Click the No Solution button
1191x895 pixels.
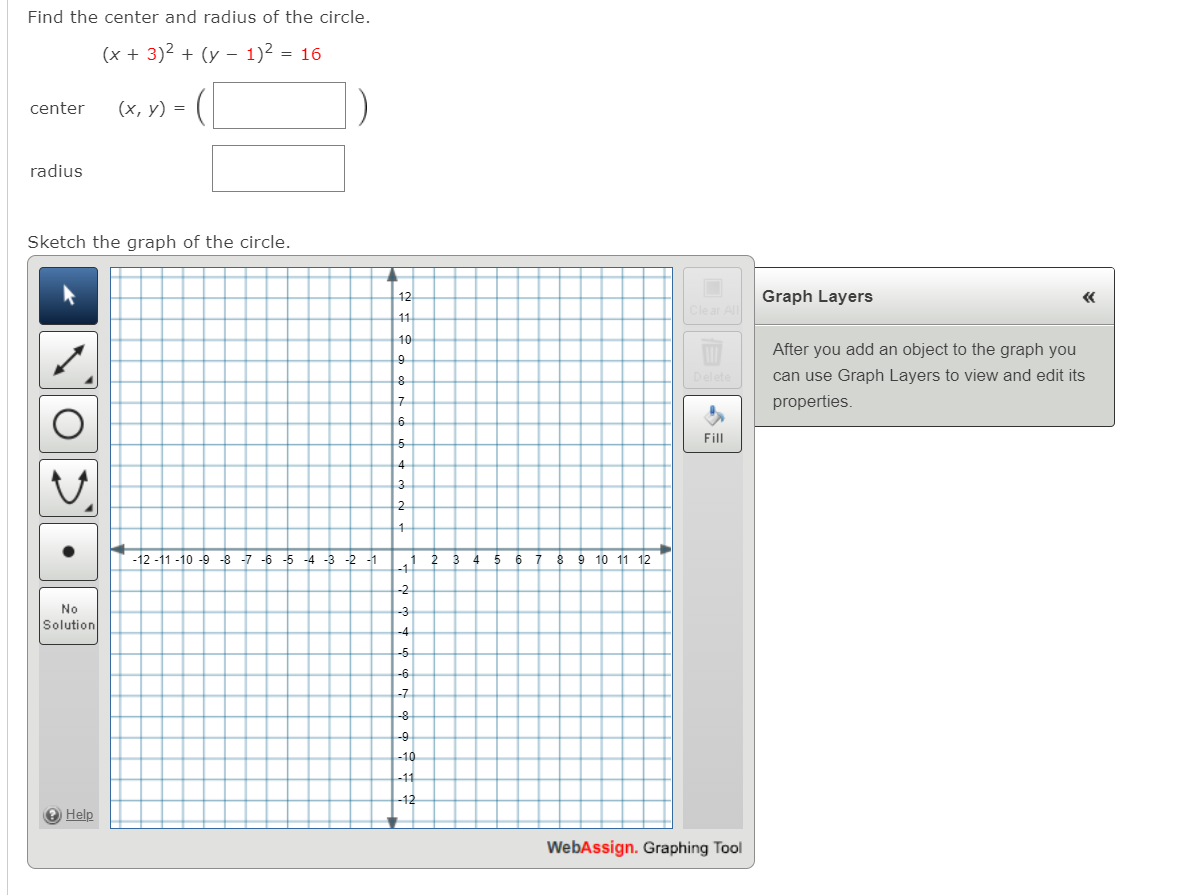coord(68,615)
